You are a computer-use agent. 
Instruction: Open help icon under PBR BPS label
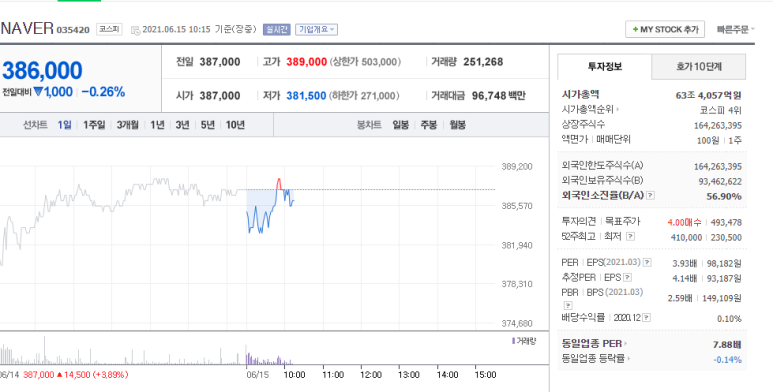[x=567, y=305]
